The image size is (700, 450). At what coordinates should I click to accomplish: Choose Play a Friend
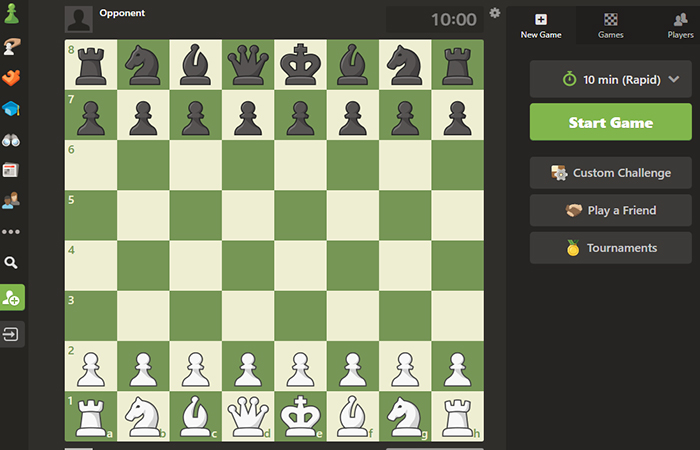[x=611, y=210]
